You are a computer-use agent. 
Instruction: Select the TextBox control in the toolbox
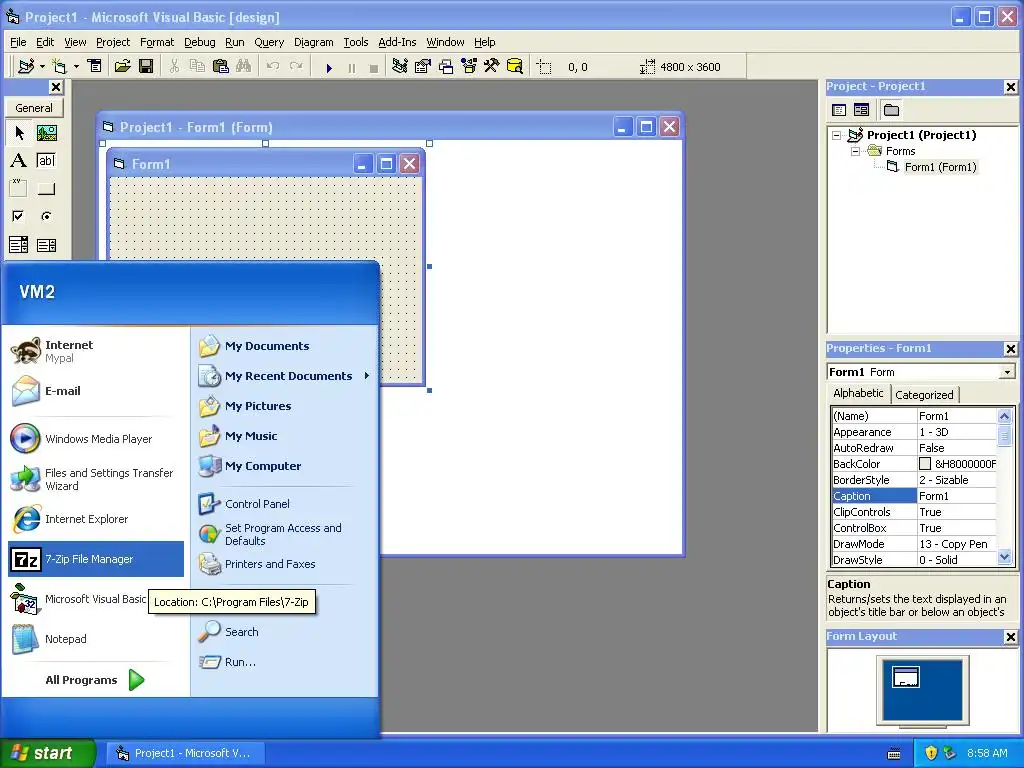click(x=46, y=161)
